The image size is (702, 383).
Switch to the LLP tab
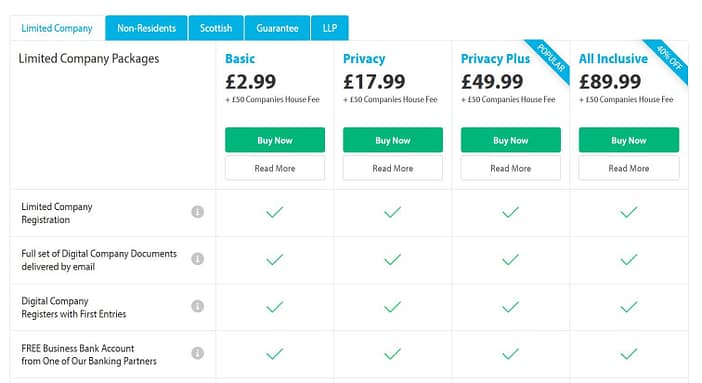pos(330,28)
